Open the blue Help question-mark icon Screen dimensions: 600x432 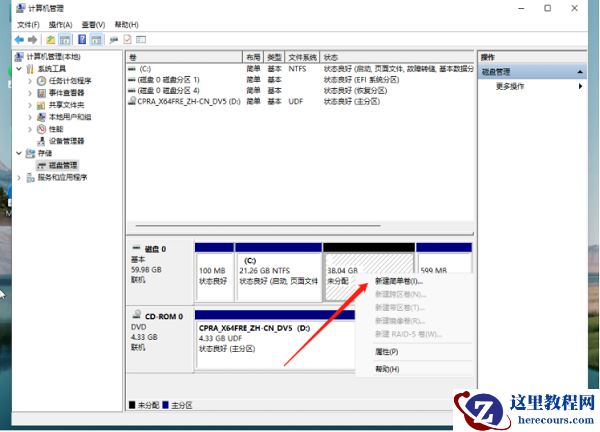[x=82, y=39]
